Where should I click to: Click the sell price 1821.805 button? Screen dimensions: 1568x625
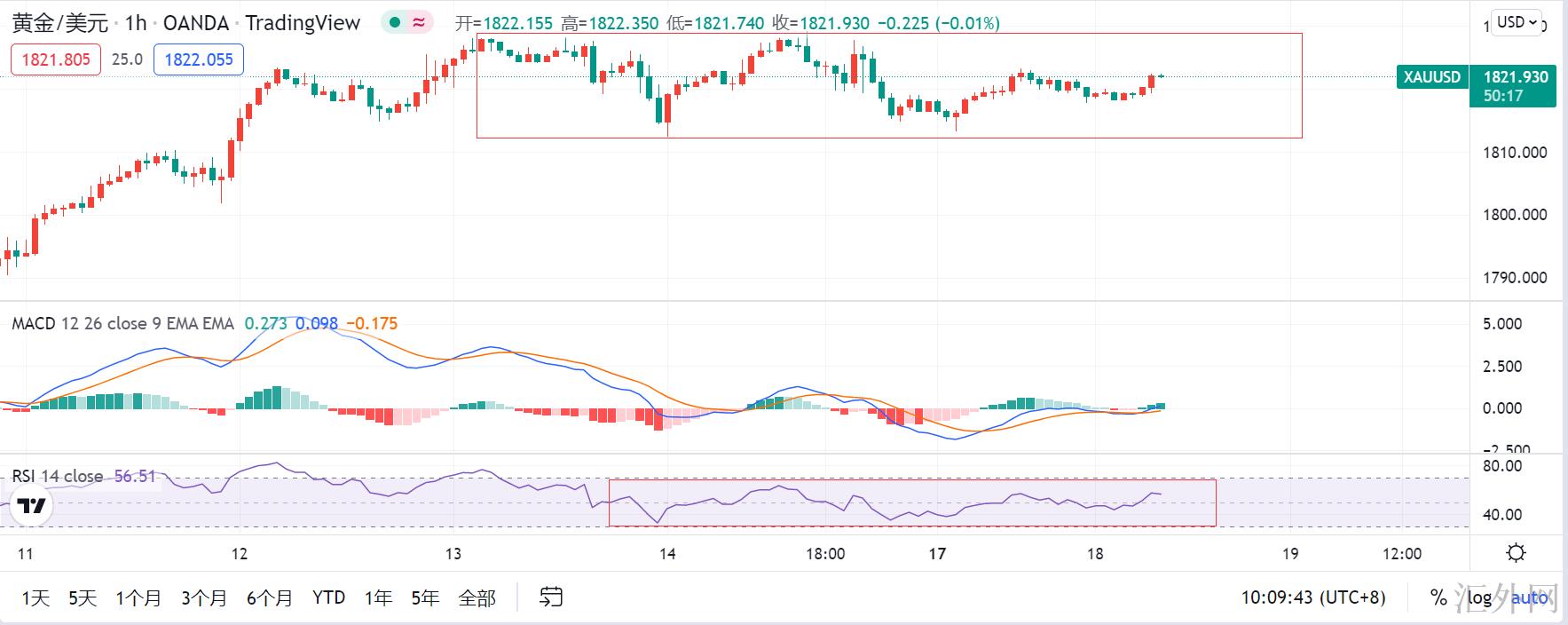click(x=56, y=59)
